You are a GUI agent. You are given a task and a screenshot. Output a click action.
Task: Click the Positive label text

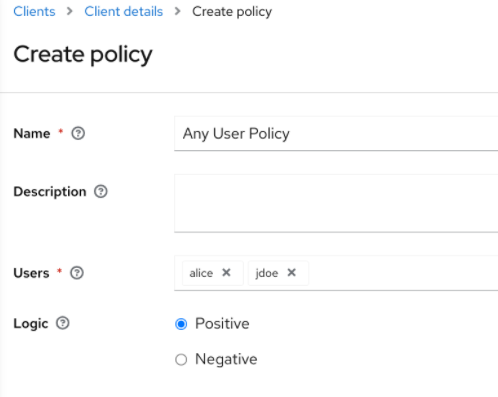tap(222, 324)
